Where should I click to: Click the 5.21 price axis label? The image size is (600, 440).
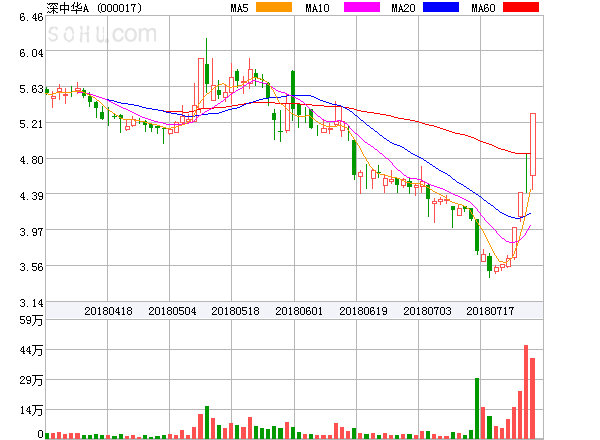[x=31, y=124]
